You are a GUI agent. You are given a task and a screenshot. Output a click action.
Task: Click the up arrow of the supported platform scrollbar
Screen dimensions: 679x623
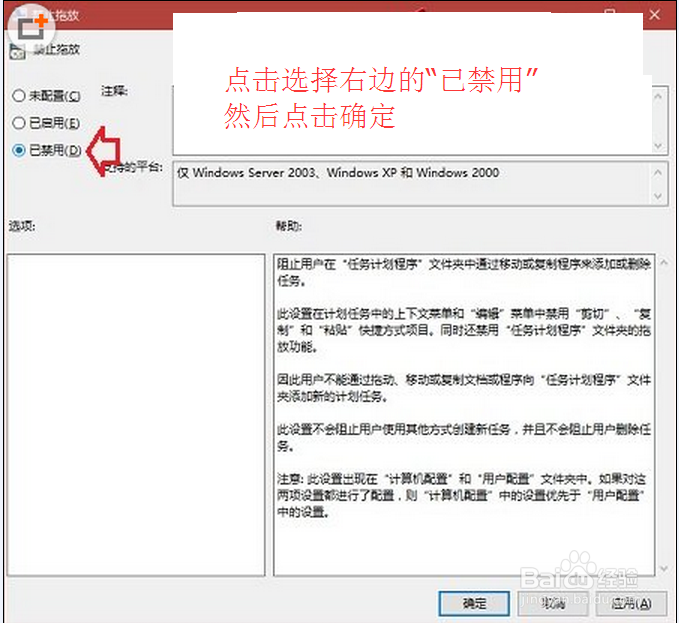658,172
